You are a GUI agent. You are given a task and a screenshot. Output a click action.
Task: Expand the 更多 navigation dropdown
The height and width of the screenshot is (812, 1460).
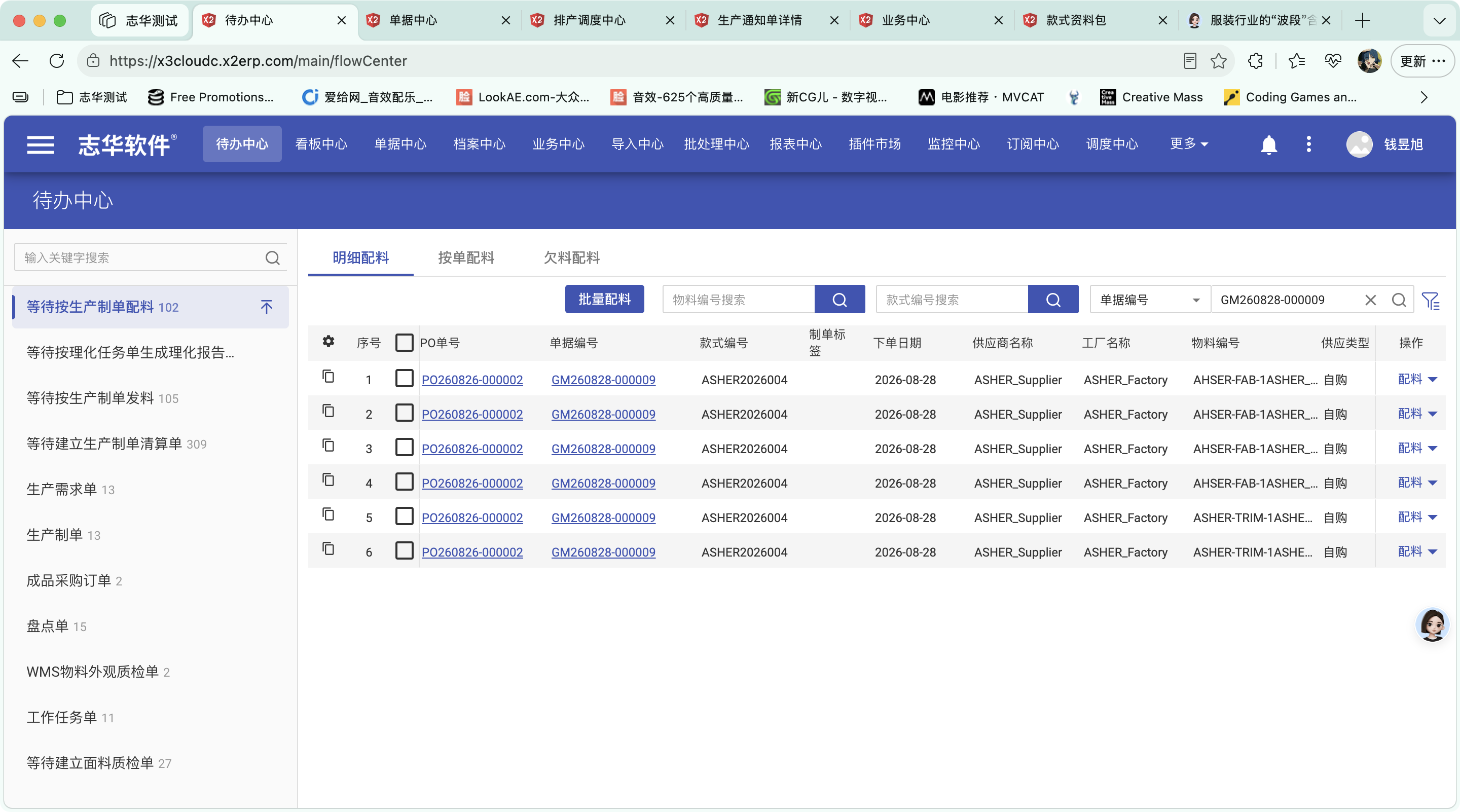pyautogui.click(x=1189, y=144)
